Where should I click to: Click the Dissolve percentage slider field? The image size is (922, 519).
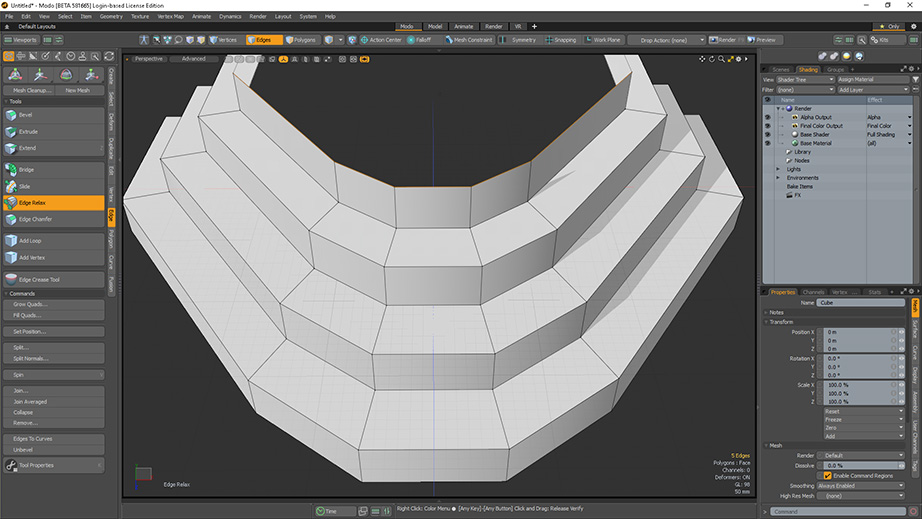pos(860,465)
